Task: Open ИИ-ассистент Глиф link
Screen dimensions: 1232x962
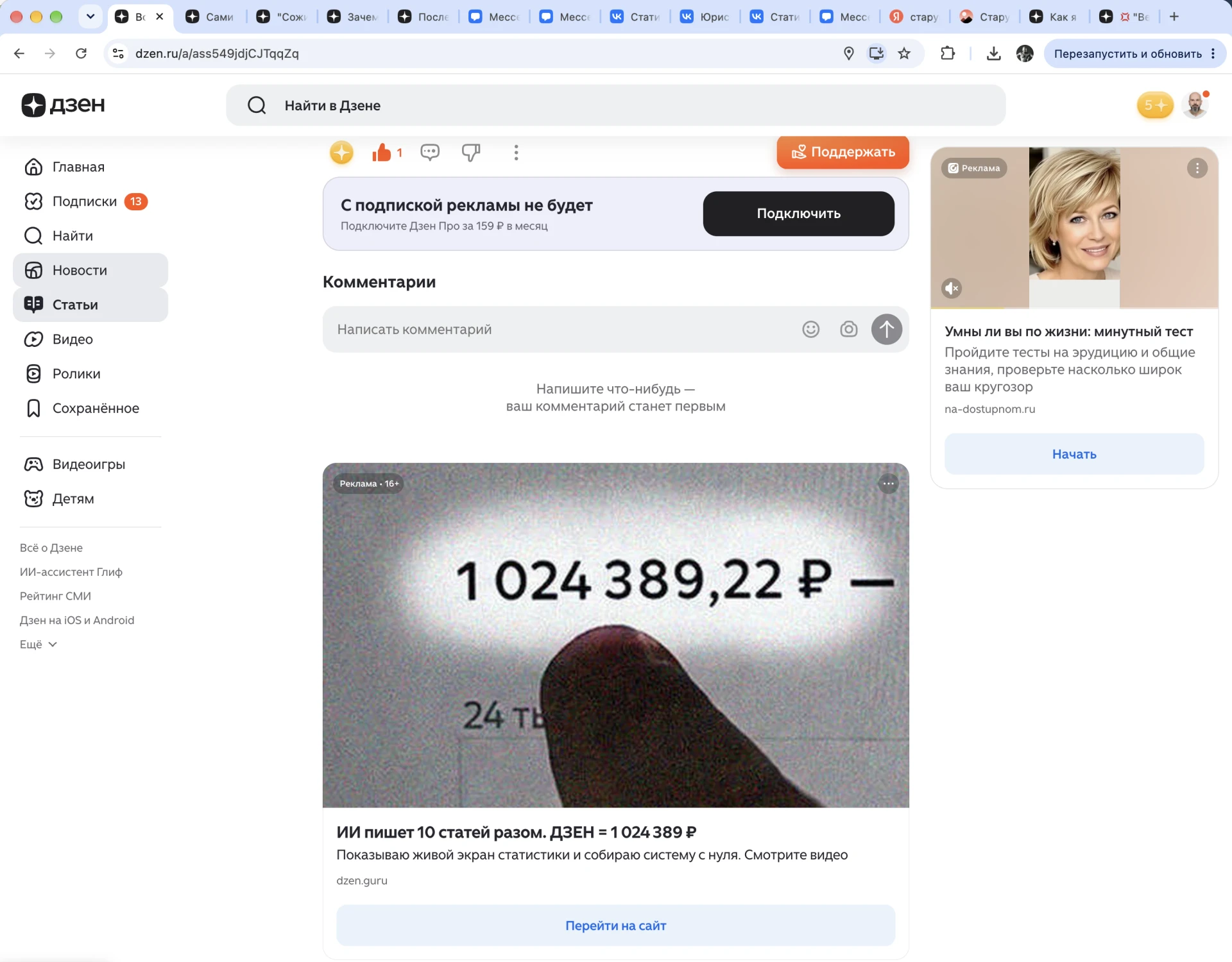Action: [71, 572]
